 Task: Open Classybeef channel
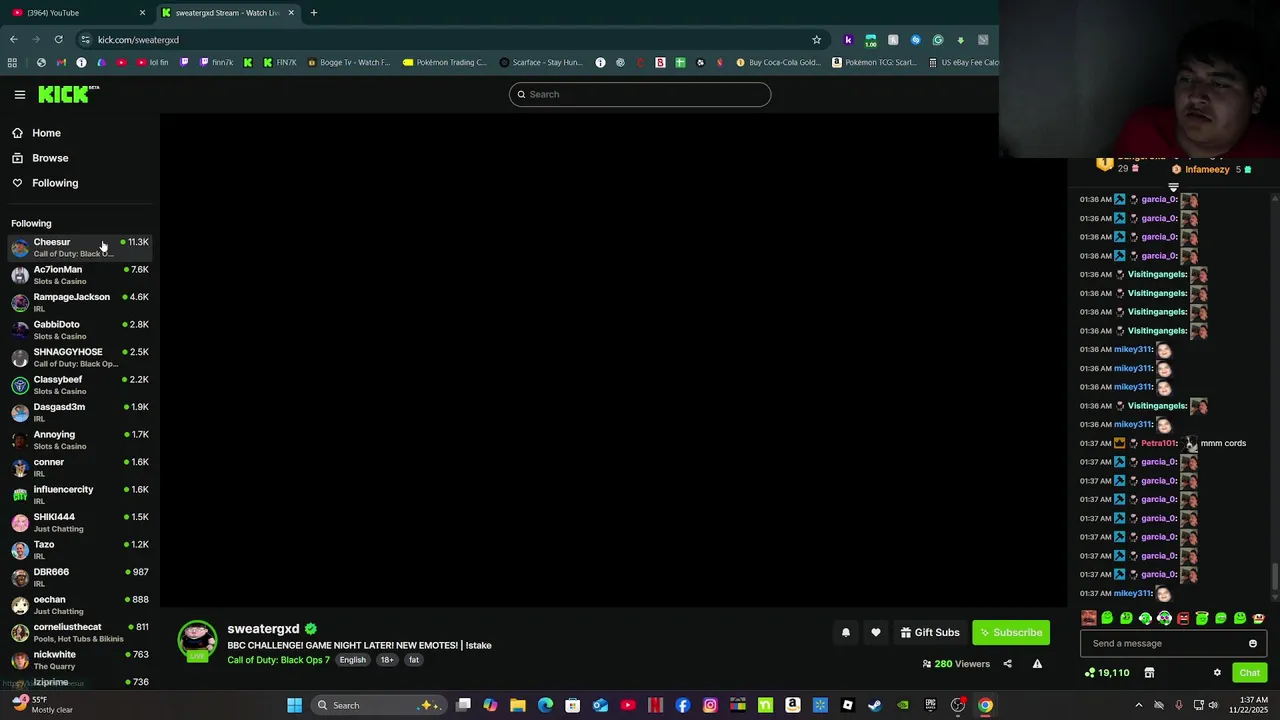(x=80, y=385)
